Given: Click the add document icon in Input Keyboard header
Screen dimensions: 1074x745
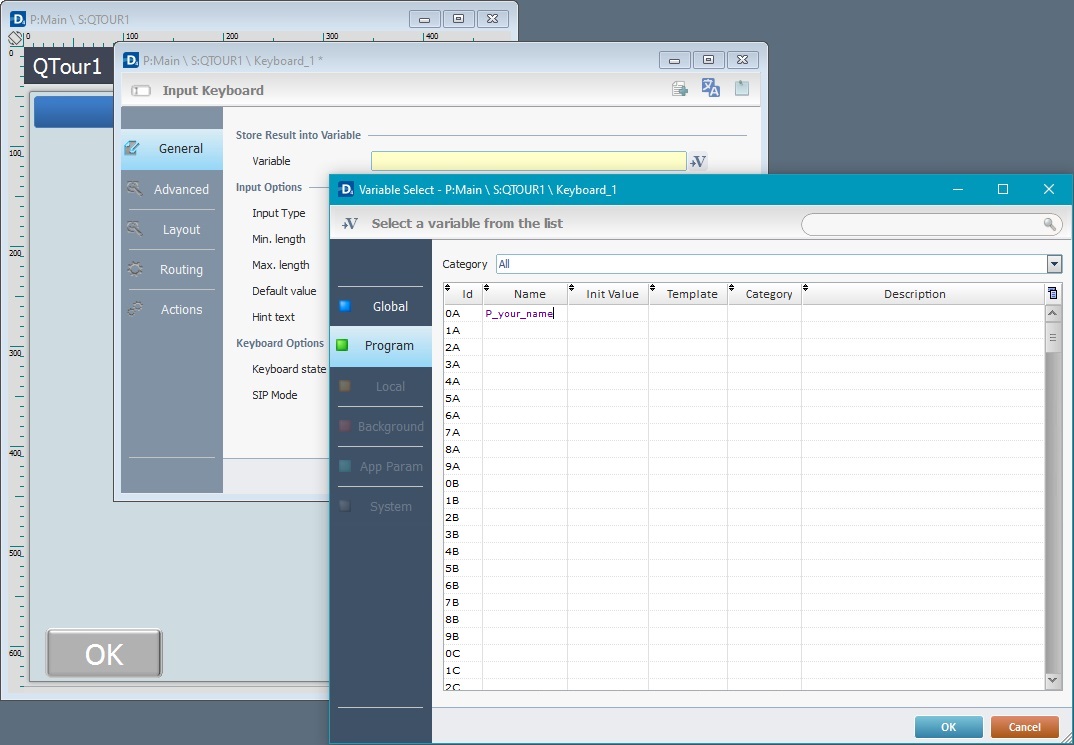Looking at the screenshot, I should (x=680, y=89).
